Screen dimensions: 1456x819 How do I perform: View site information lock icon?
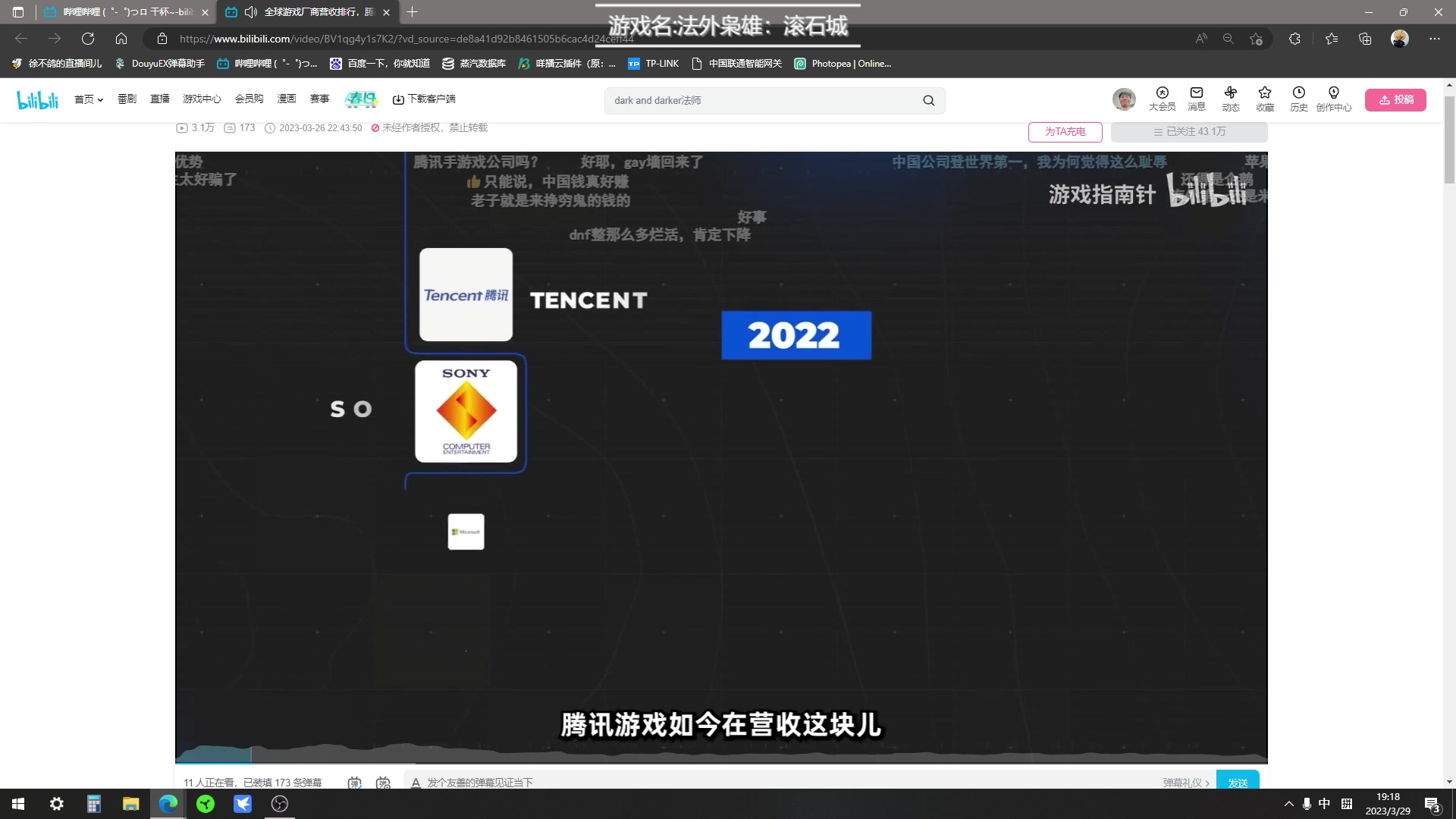(162, 39)
